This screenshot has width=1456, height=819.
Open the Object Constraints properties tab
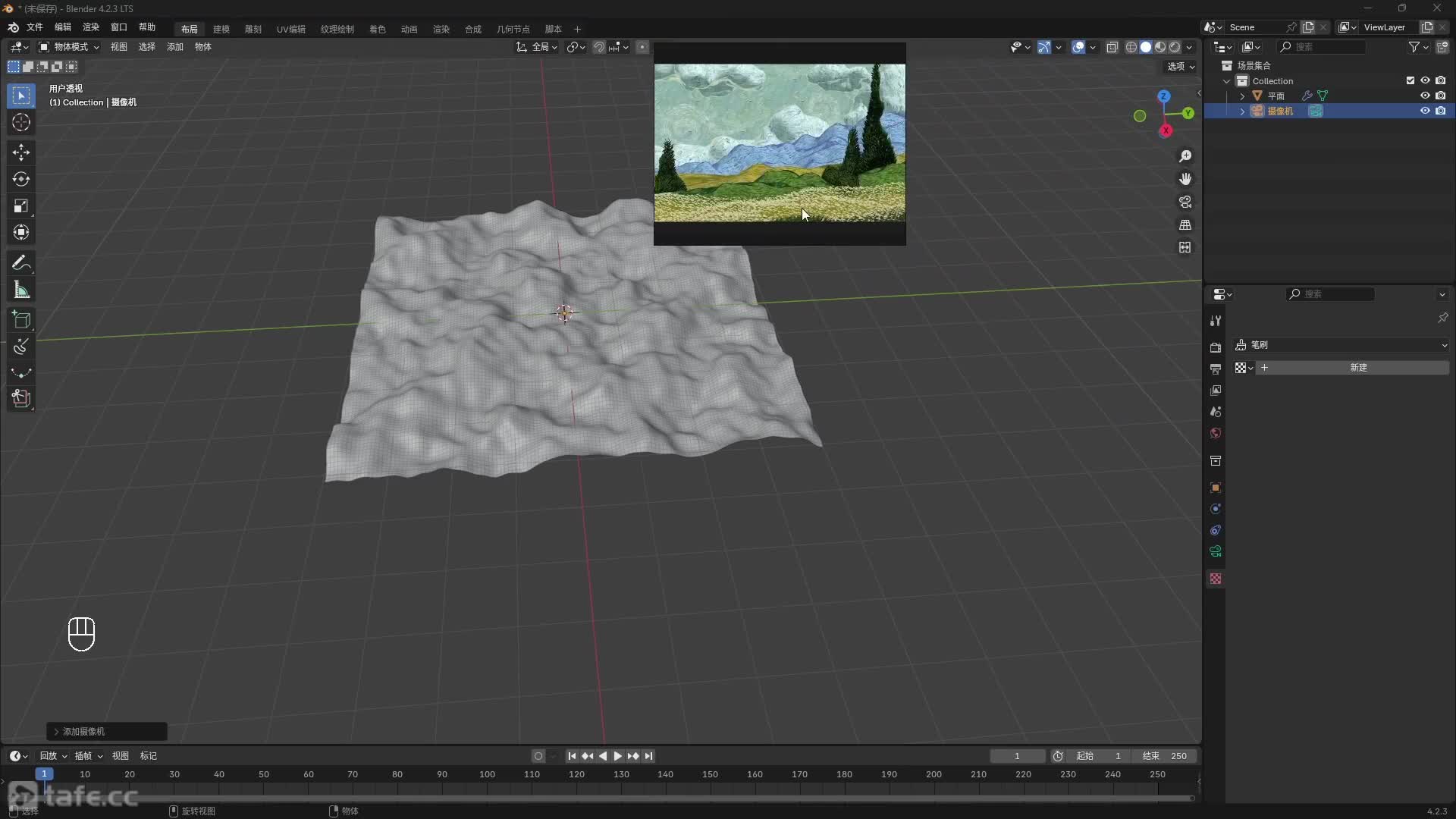click(1216, 530)
